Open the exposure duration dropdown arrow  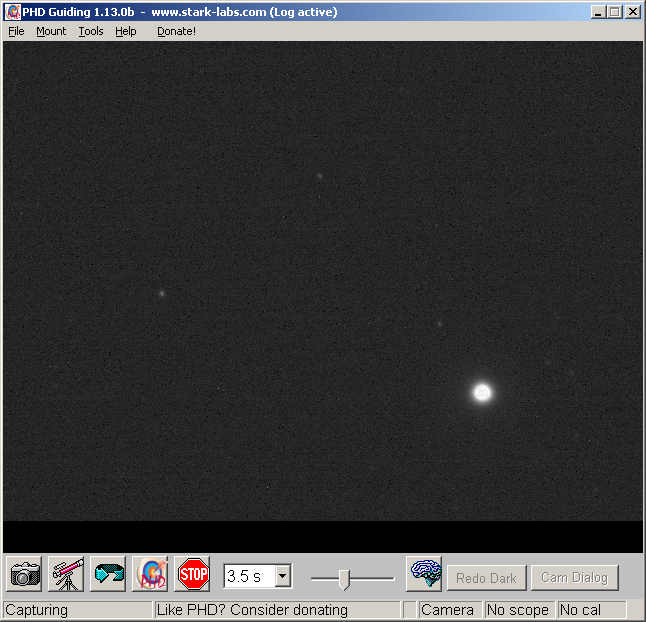(283, 575)
